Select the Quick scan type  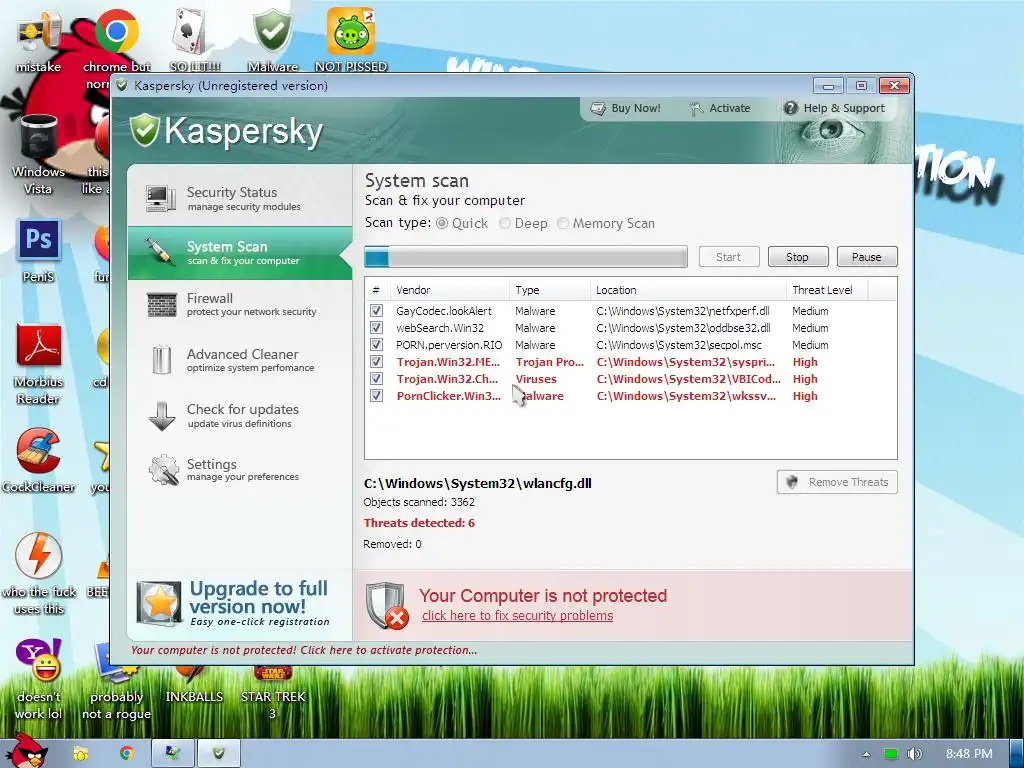point(442,223)
